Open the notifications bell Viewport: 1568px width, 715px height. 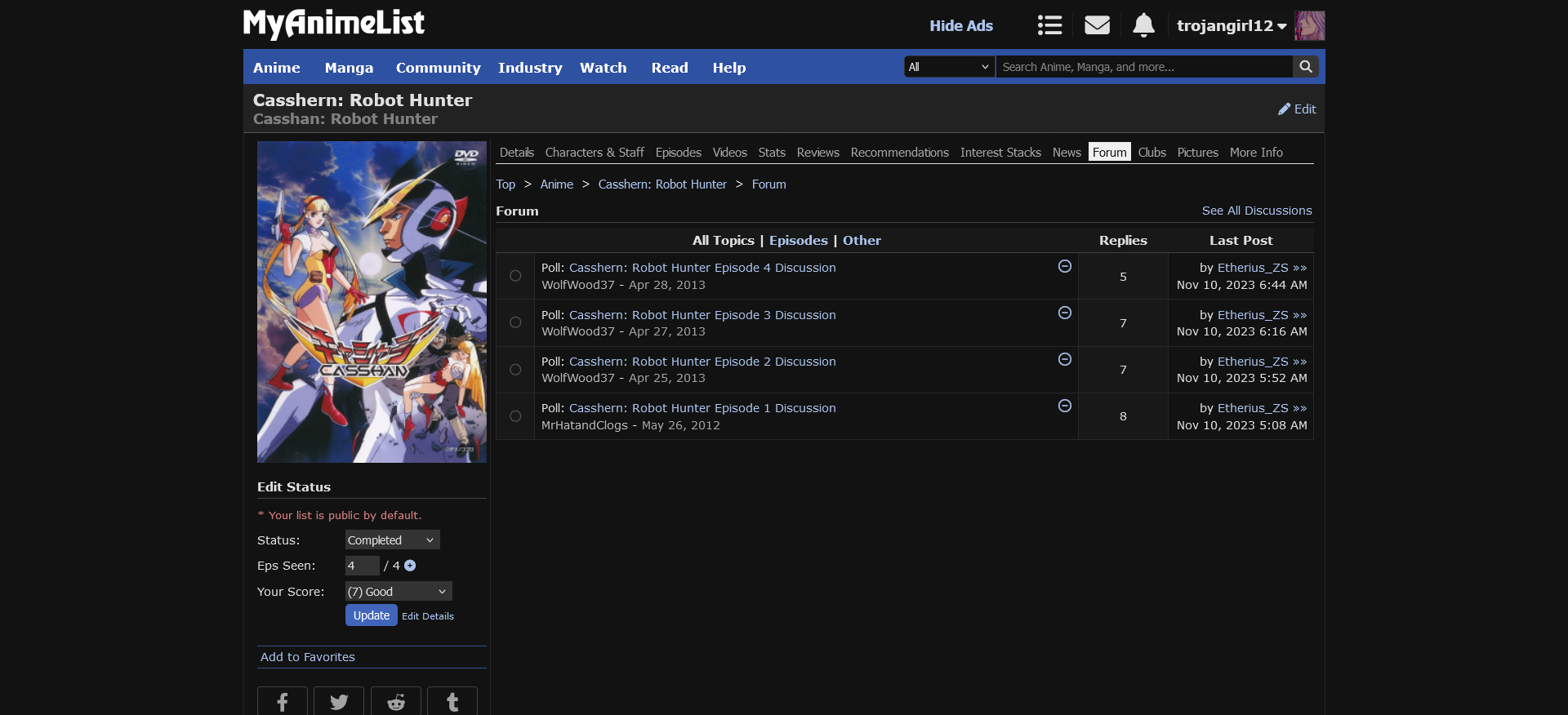pos(1143,25)
